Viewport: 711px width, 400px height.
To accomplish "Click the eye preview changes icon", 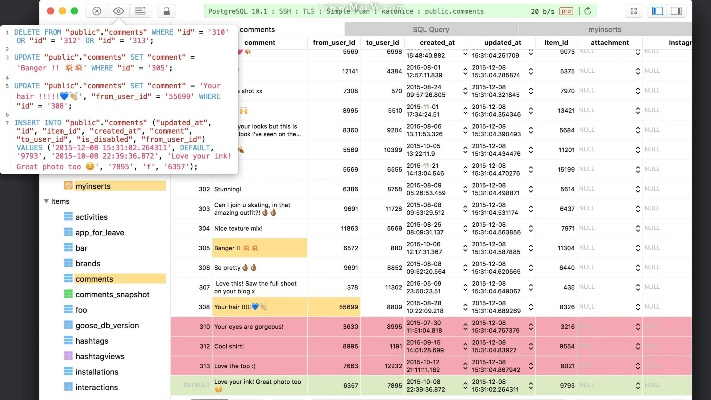I will [x=118, y=10].
